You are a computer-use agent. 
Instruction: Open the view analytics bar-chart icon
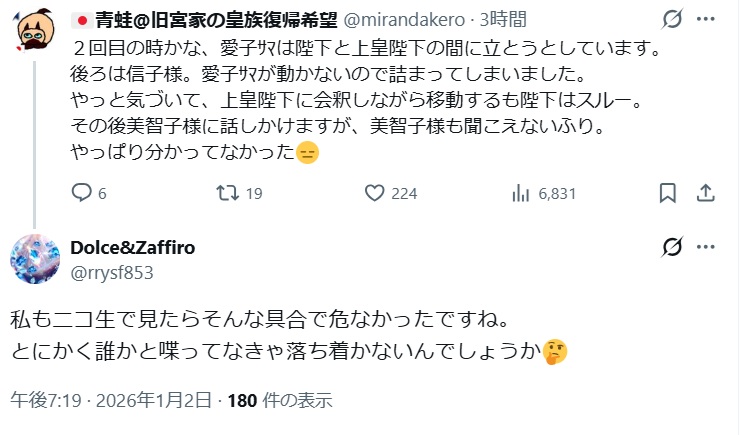coord(520,192)
